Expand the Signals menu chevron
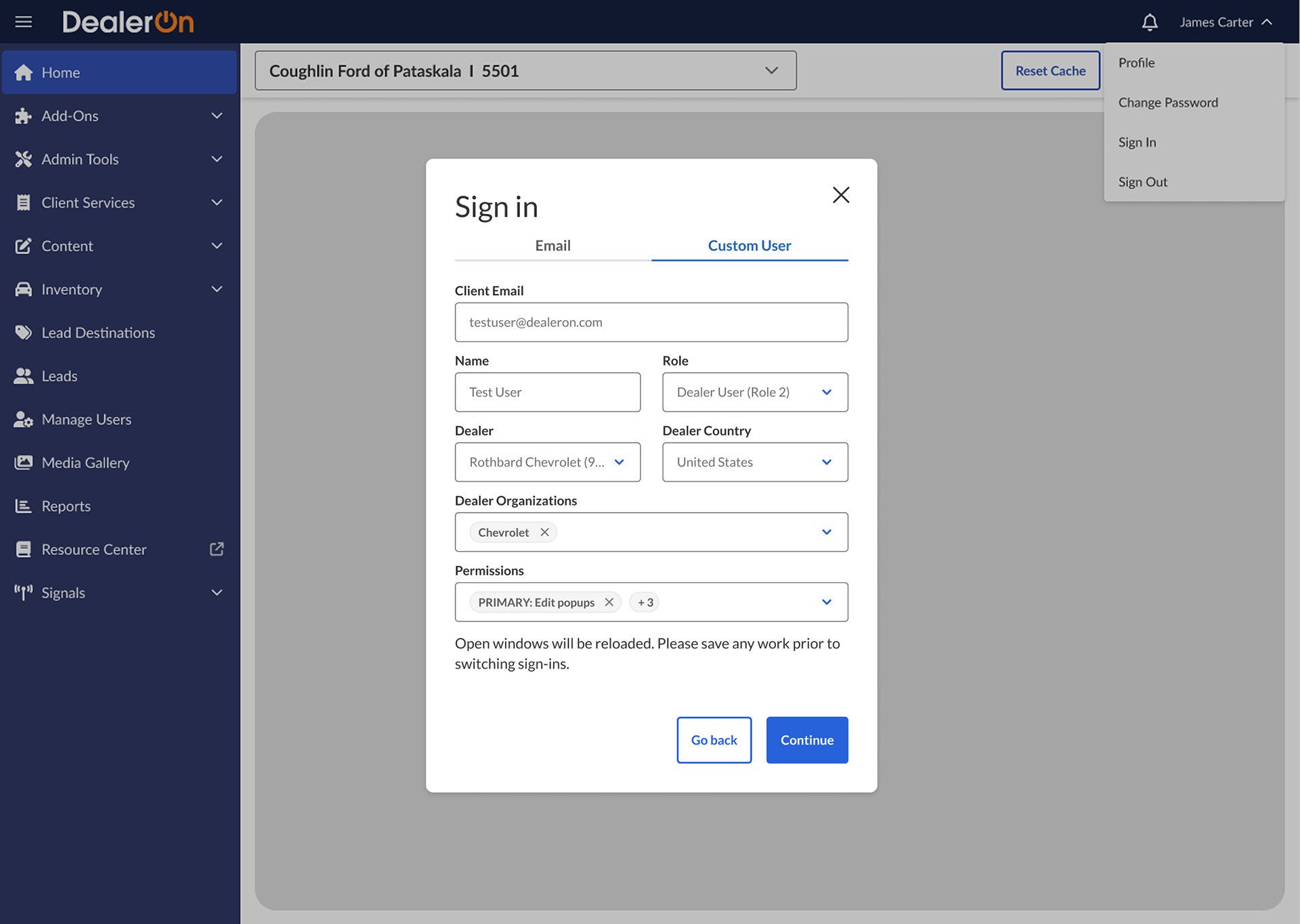 (217, 592)
